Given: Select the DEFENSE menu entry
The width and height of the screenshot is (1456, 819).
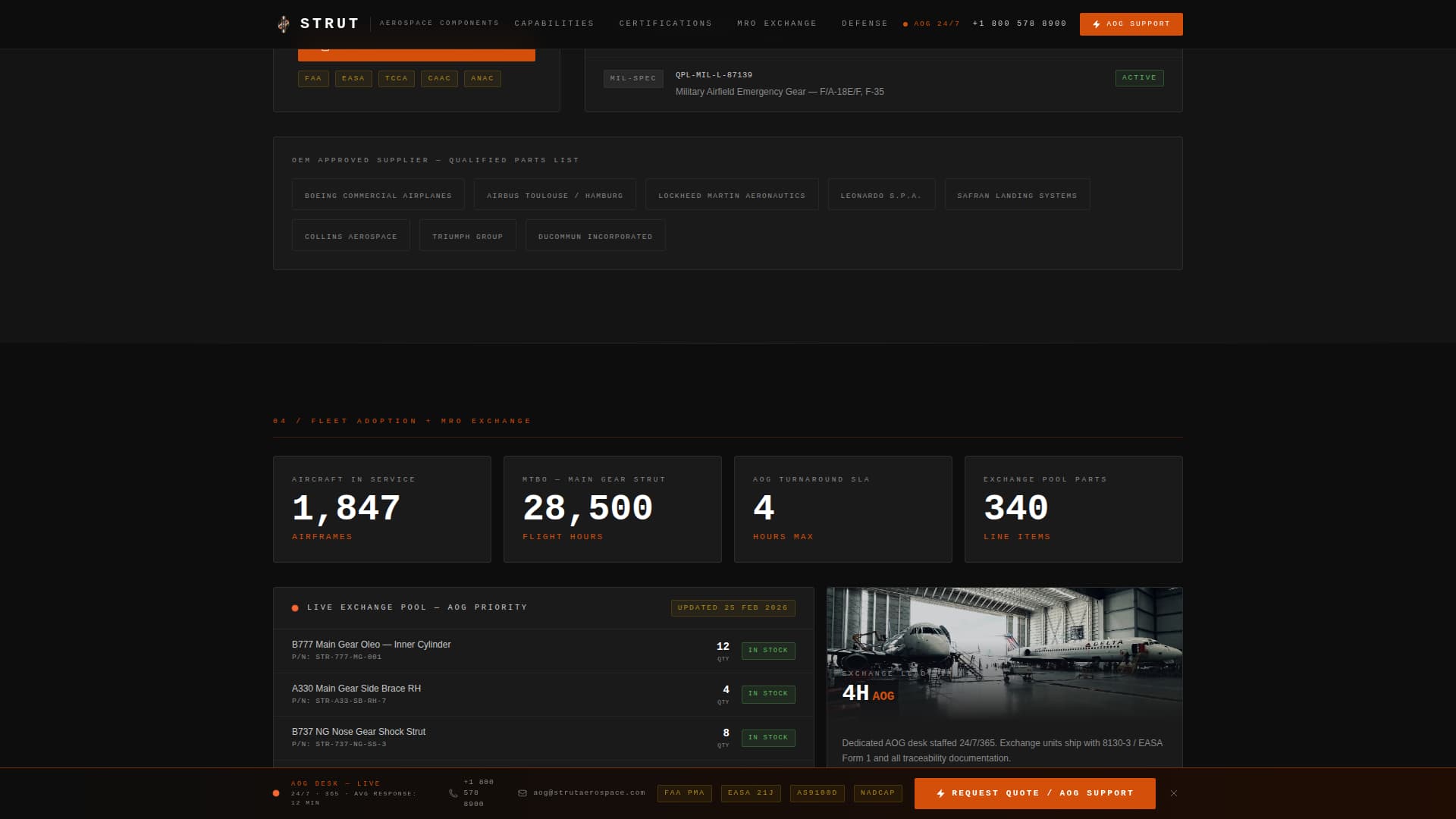Looking at the screenshot, I should (x=864, y=24).
